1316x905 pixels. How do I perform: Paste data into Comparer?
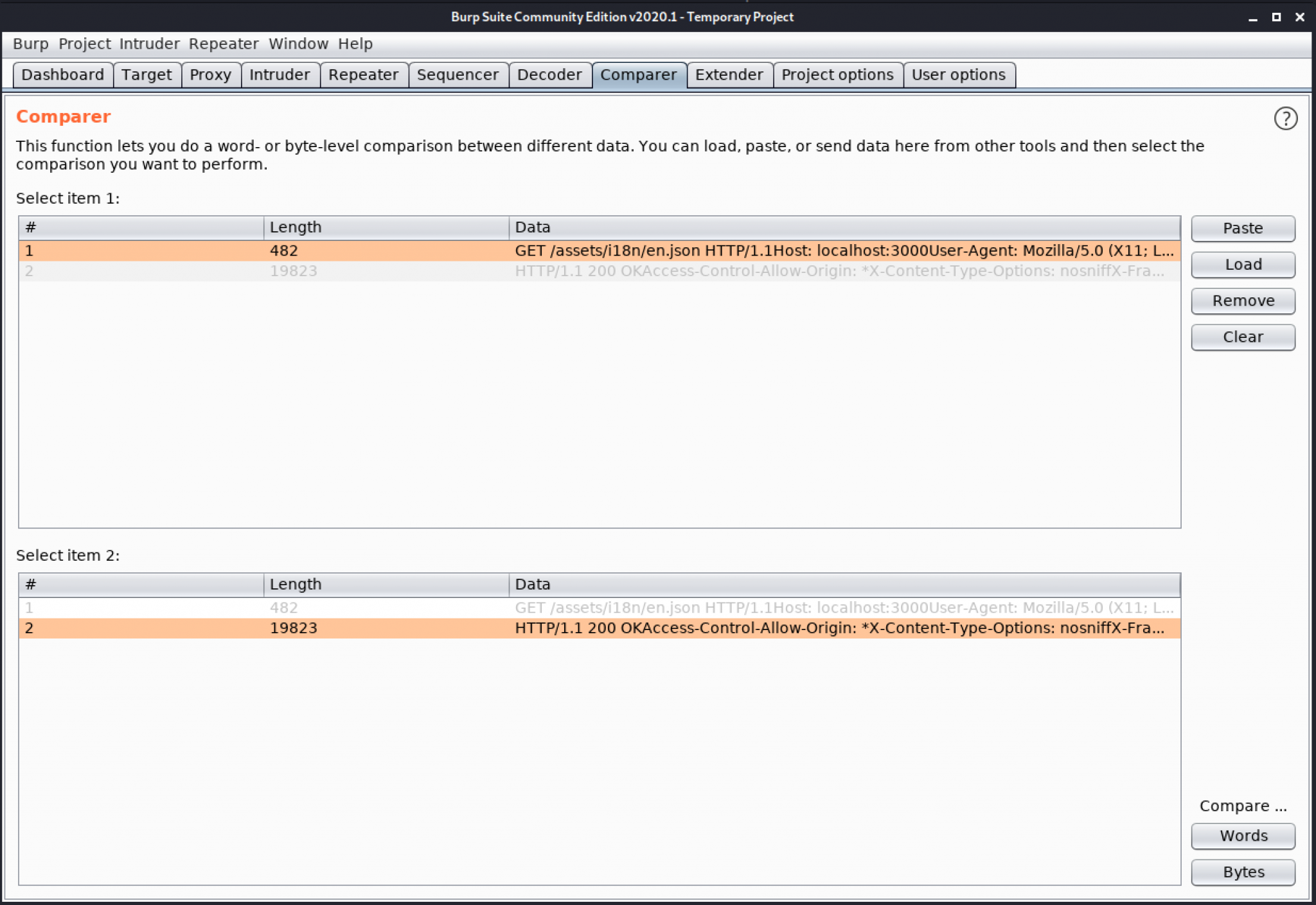[1242, 229]
